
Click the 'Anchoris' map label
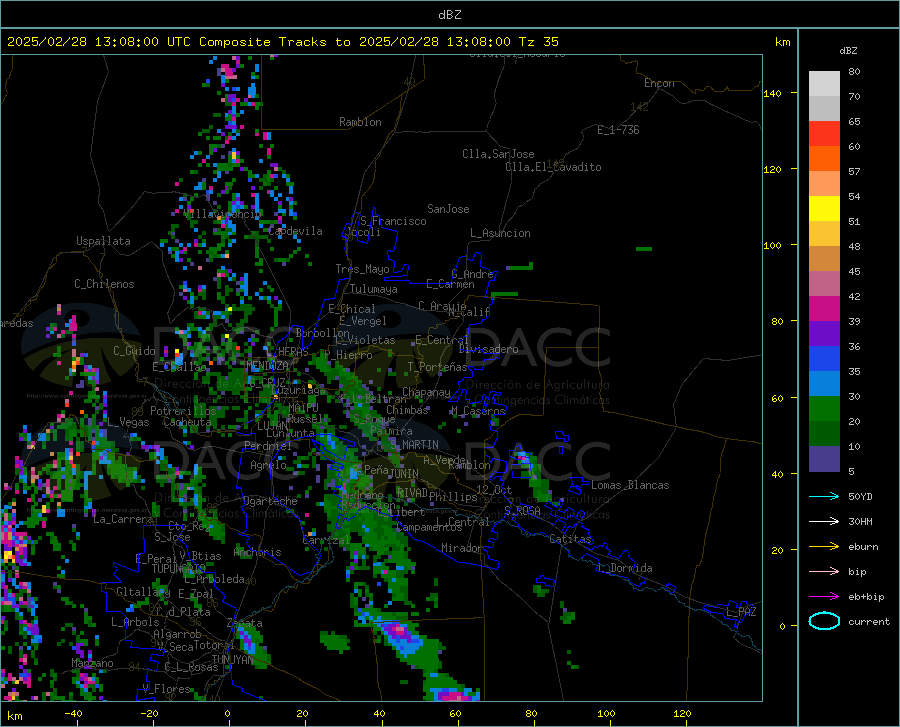257,552
